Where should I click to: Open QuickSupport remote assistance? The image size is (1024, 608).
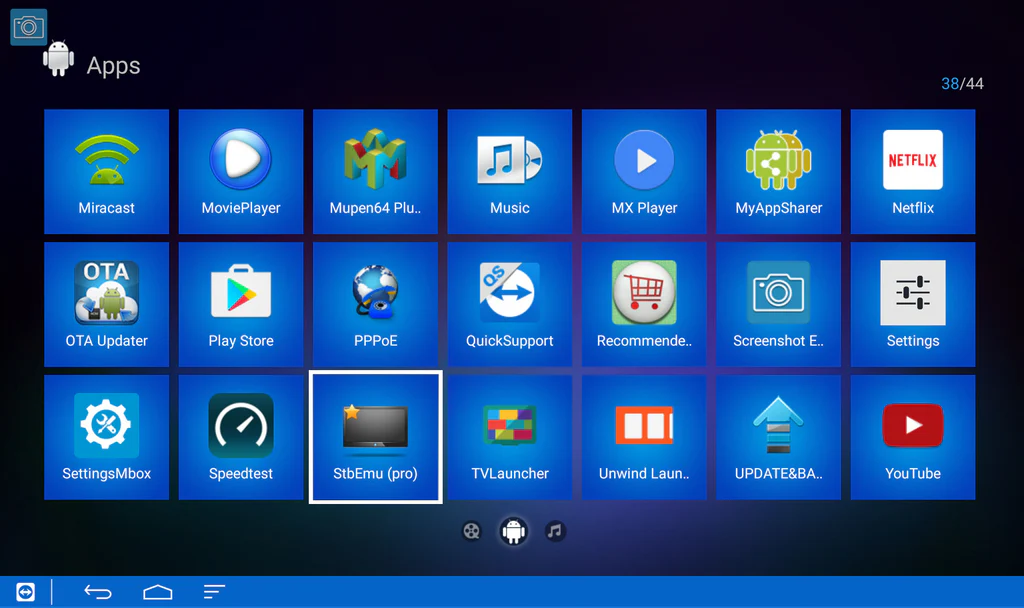pos(509,303)
